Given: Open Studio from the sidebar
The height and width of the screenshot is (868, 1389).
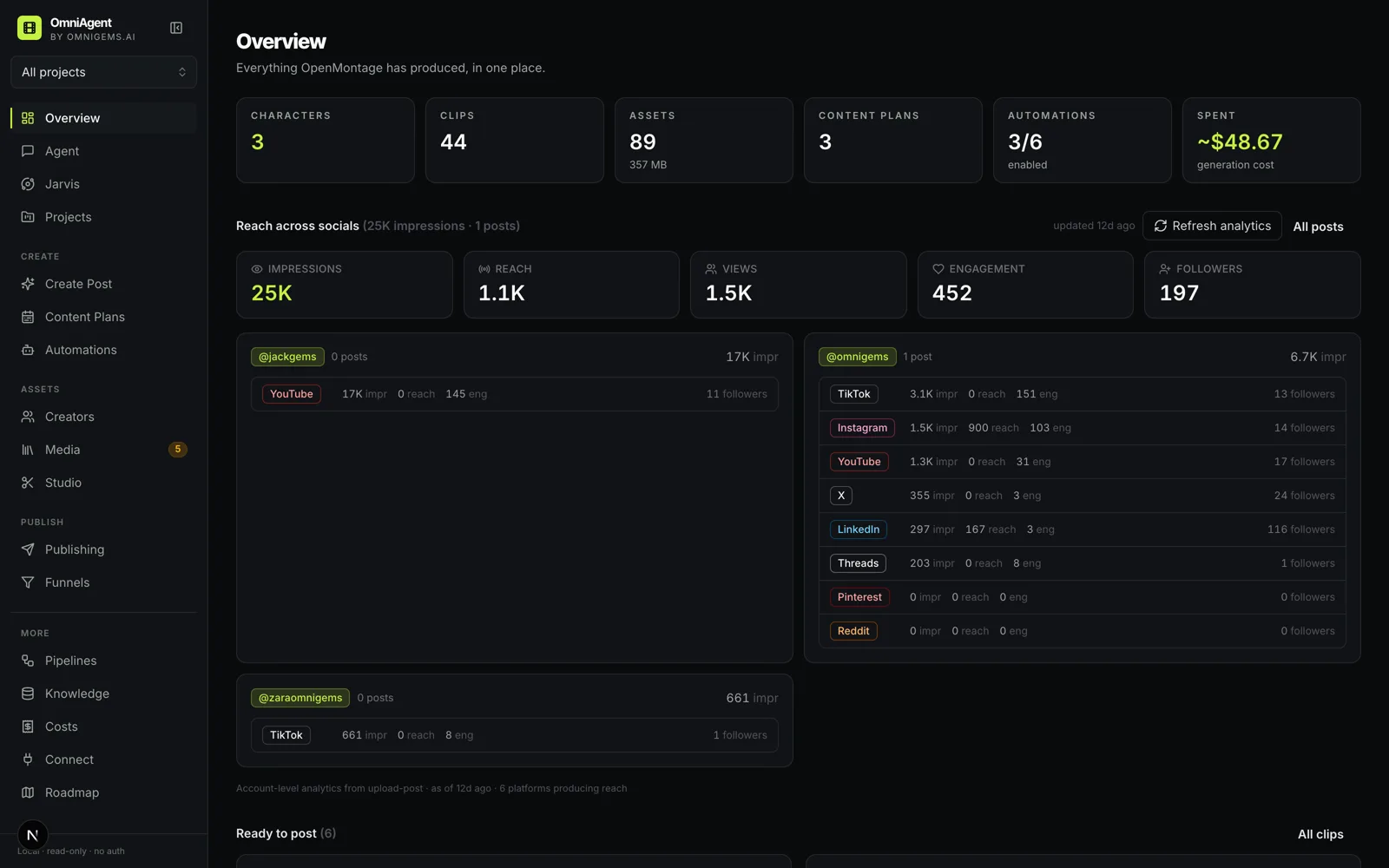Looking at the screenshot, I should pos(103,483).
